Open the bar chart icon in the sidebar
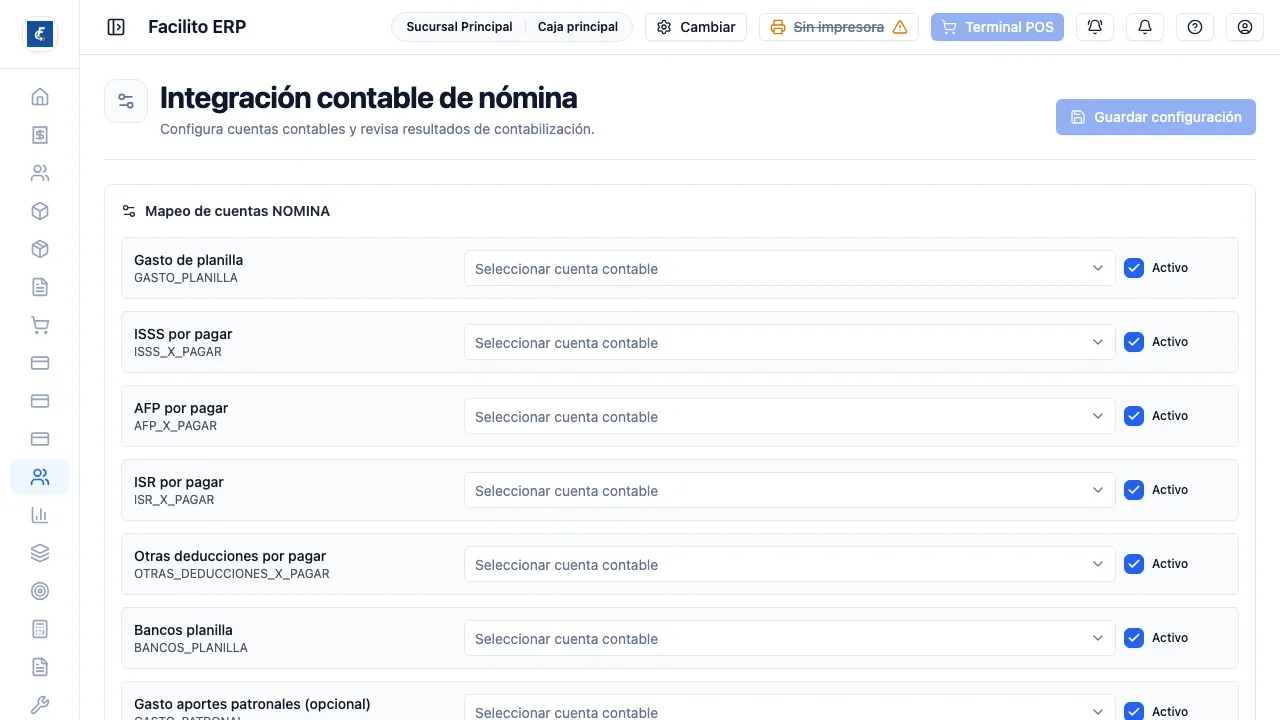Screen dimensions: 1280x720 point(40,515)
